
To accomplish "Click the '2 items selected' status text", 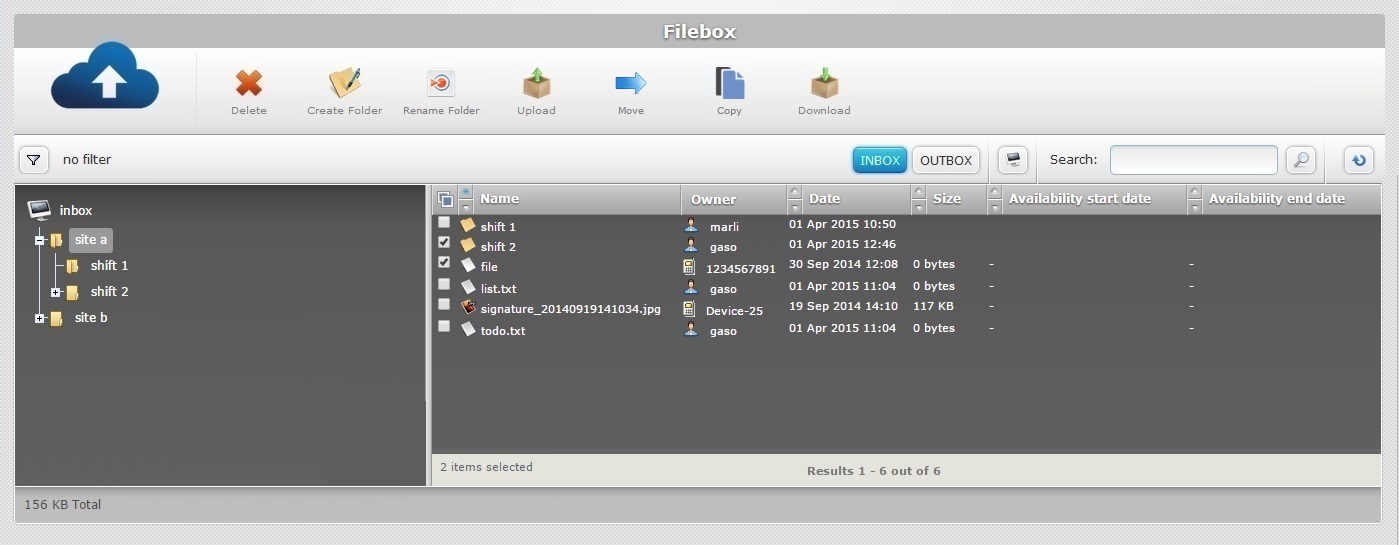I will (487, 467).
